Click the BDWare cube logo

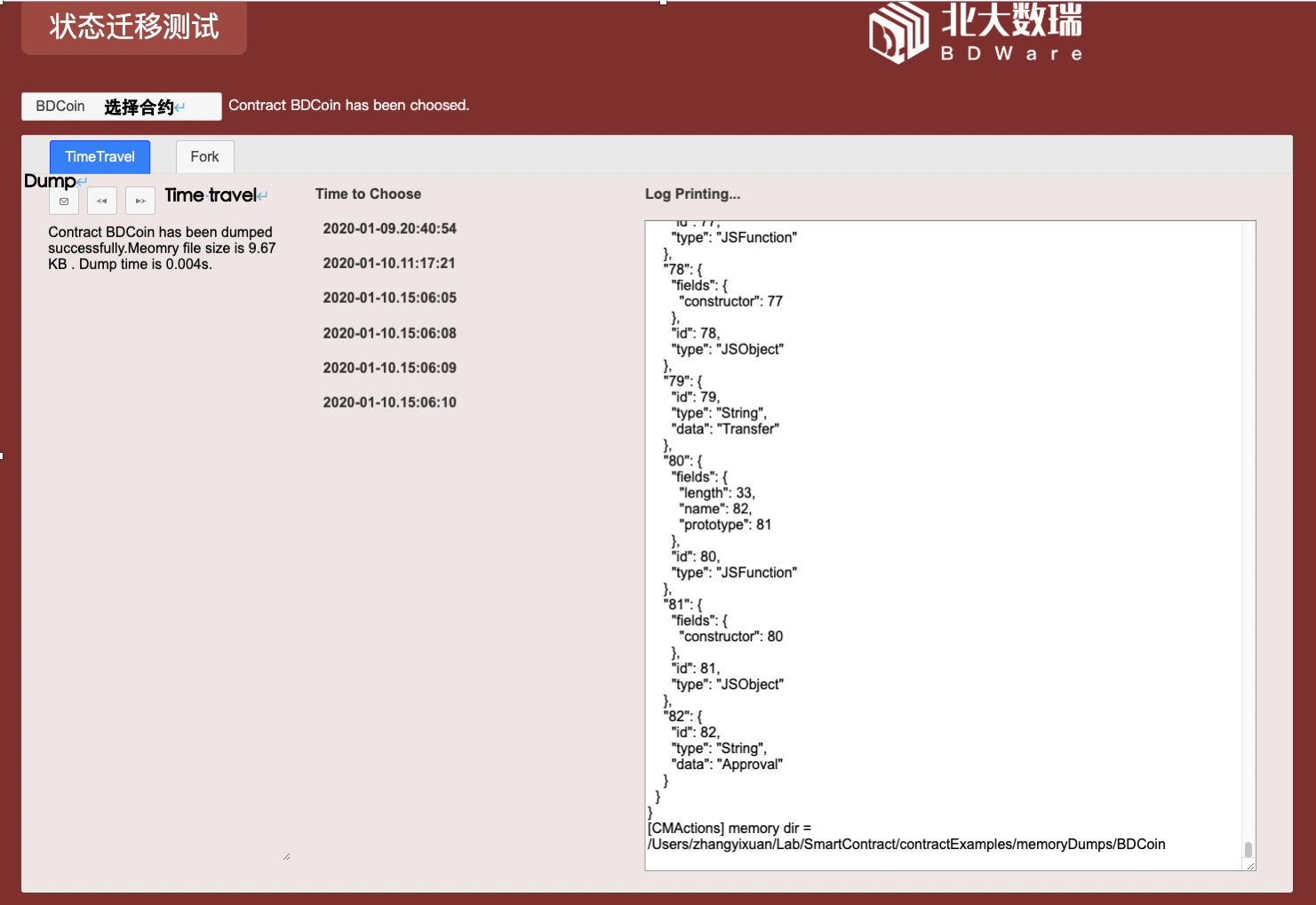[x=897, y=34]
